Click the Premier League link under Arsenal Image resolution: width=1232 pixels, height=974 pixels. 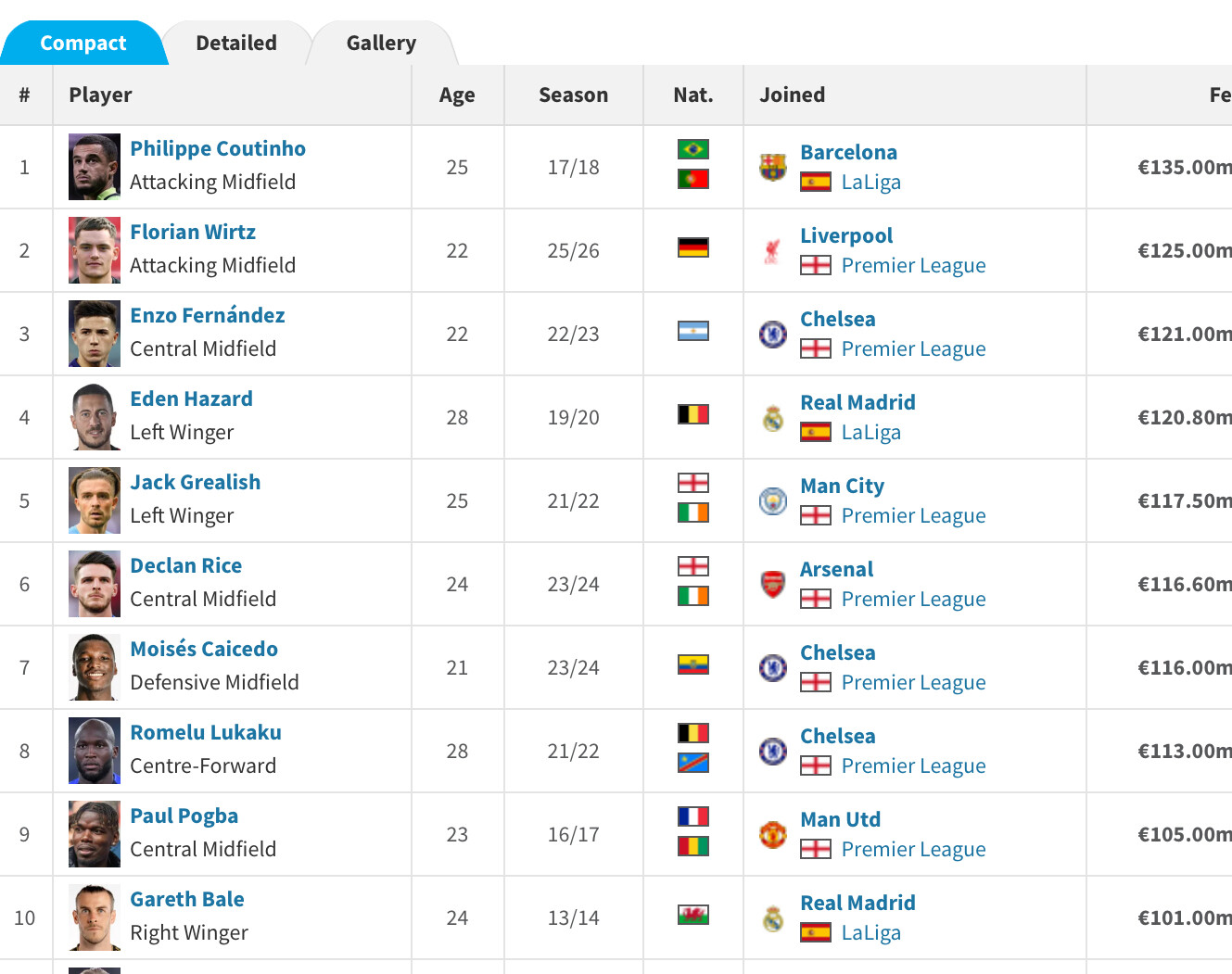913,599
